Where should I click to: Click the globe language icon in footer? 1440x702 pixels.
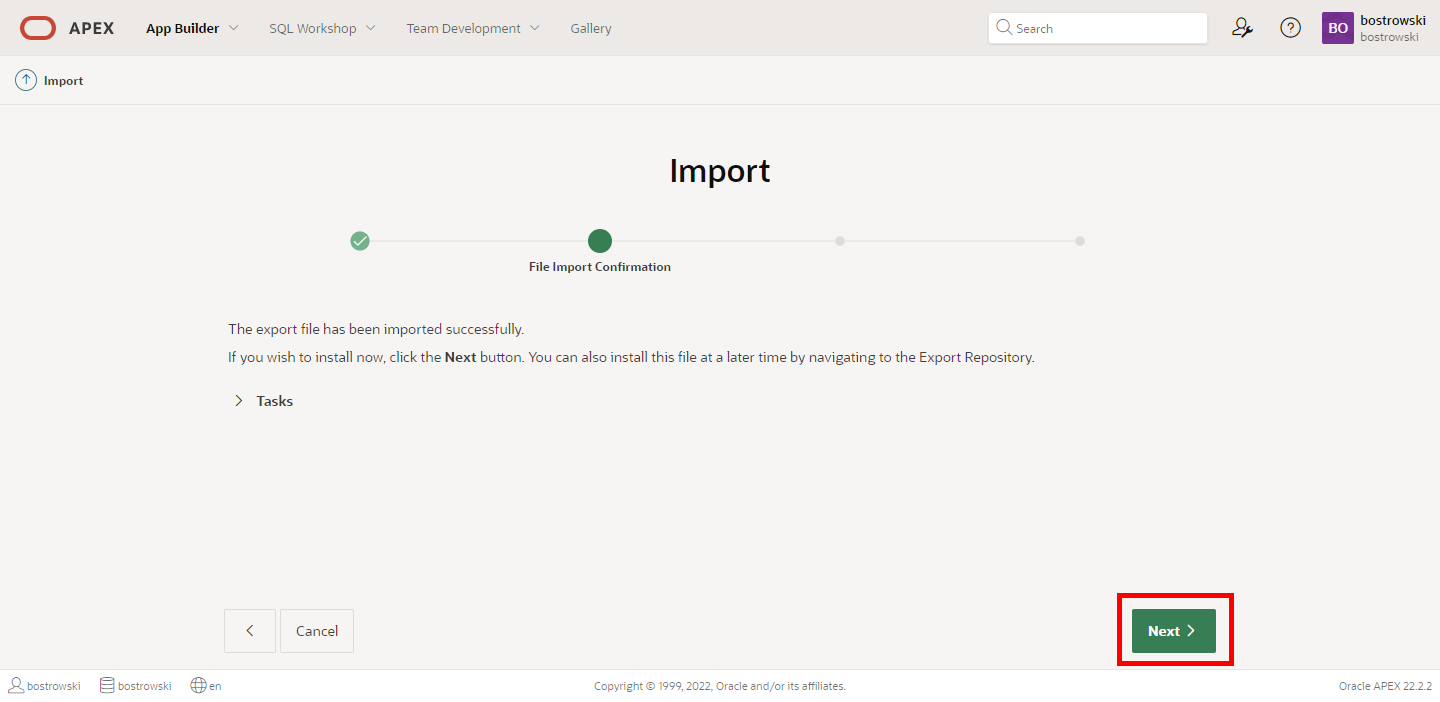coord(198,686)
